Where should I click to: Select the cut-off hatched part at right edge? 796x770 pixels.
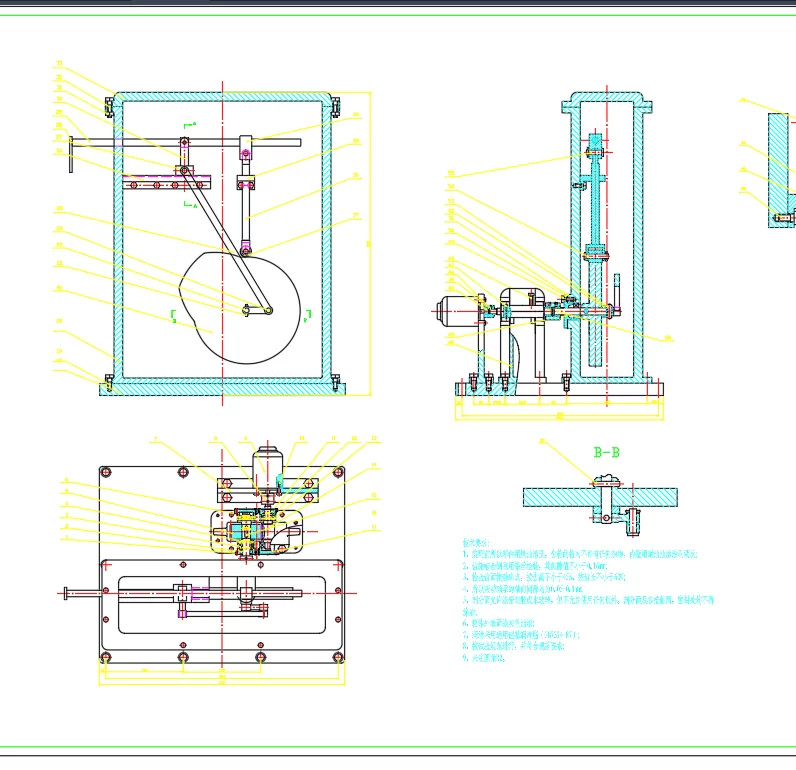(x=782, y=171)
